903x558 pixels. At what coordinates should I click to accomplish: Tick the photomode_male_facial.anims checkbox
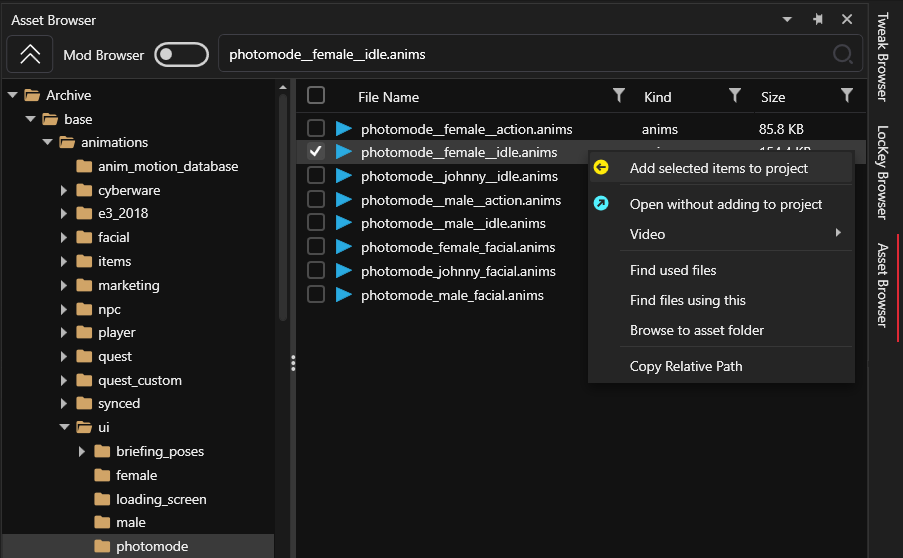[316, 295]
